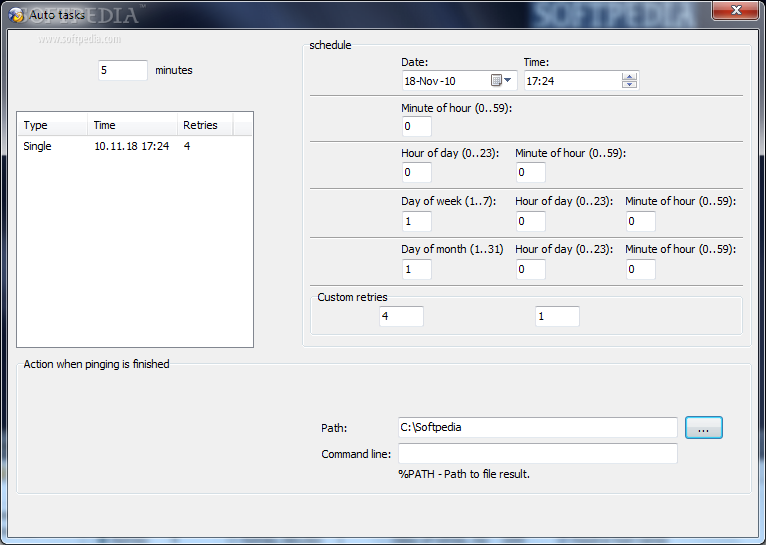This screenshot has height=545, width=766.
Task: Decrease Time with the down spinner arrow
Action: (629, 84)
